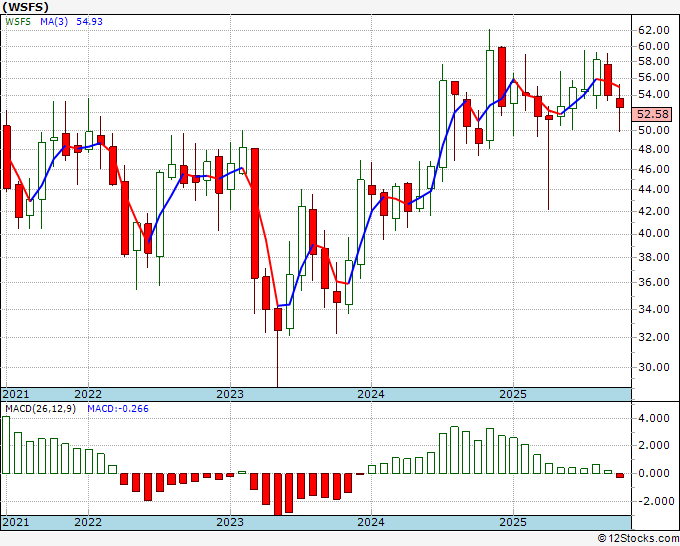The width and height of the screenshot is (680, 546).
Task: Click the 60.00 price axis label
Action: tap(654, 46)
